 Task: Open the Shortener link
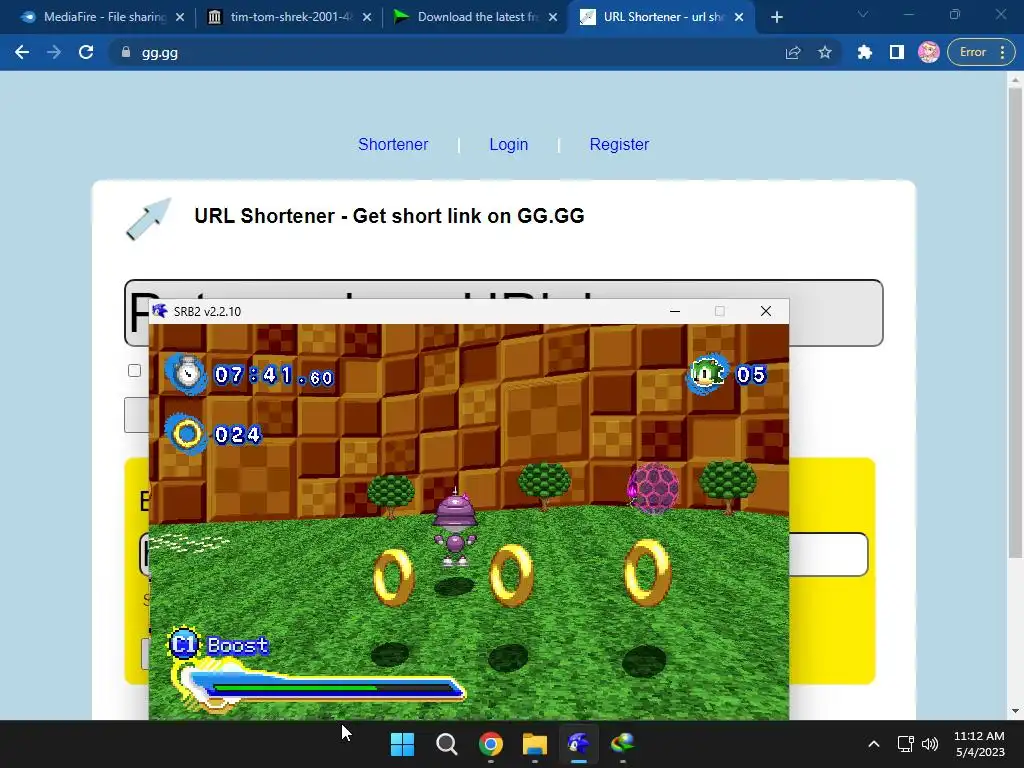click(x=393, y=144)
